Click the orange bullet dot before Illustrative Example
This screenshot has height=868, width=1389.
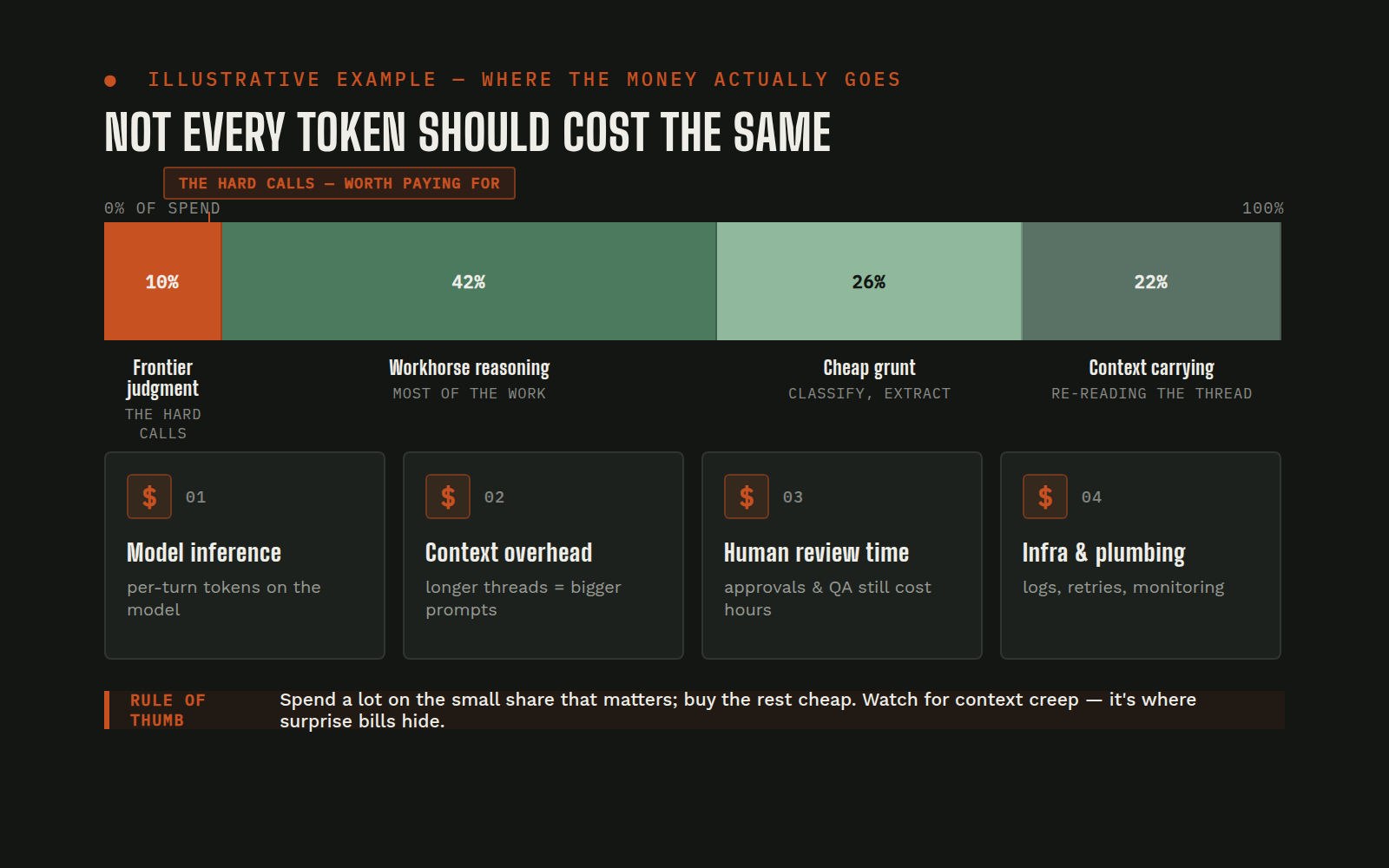pos(110,81)
